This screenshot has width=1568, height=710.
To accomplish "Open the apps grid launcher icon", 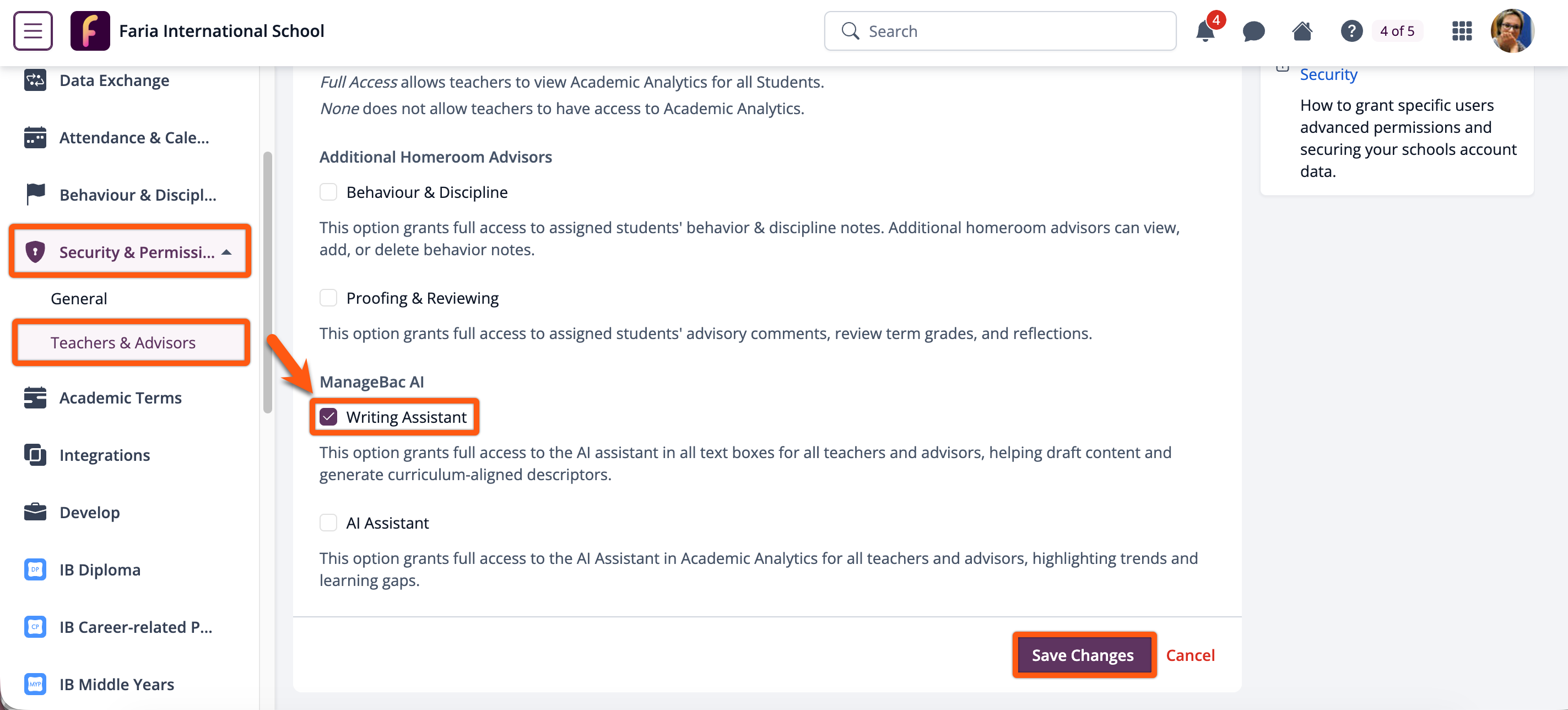I will 1462,31.
